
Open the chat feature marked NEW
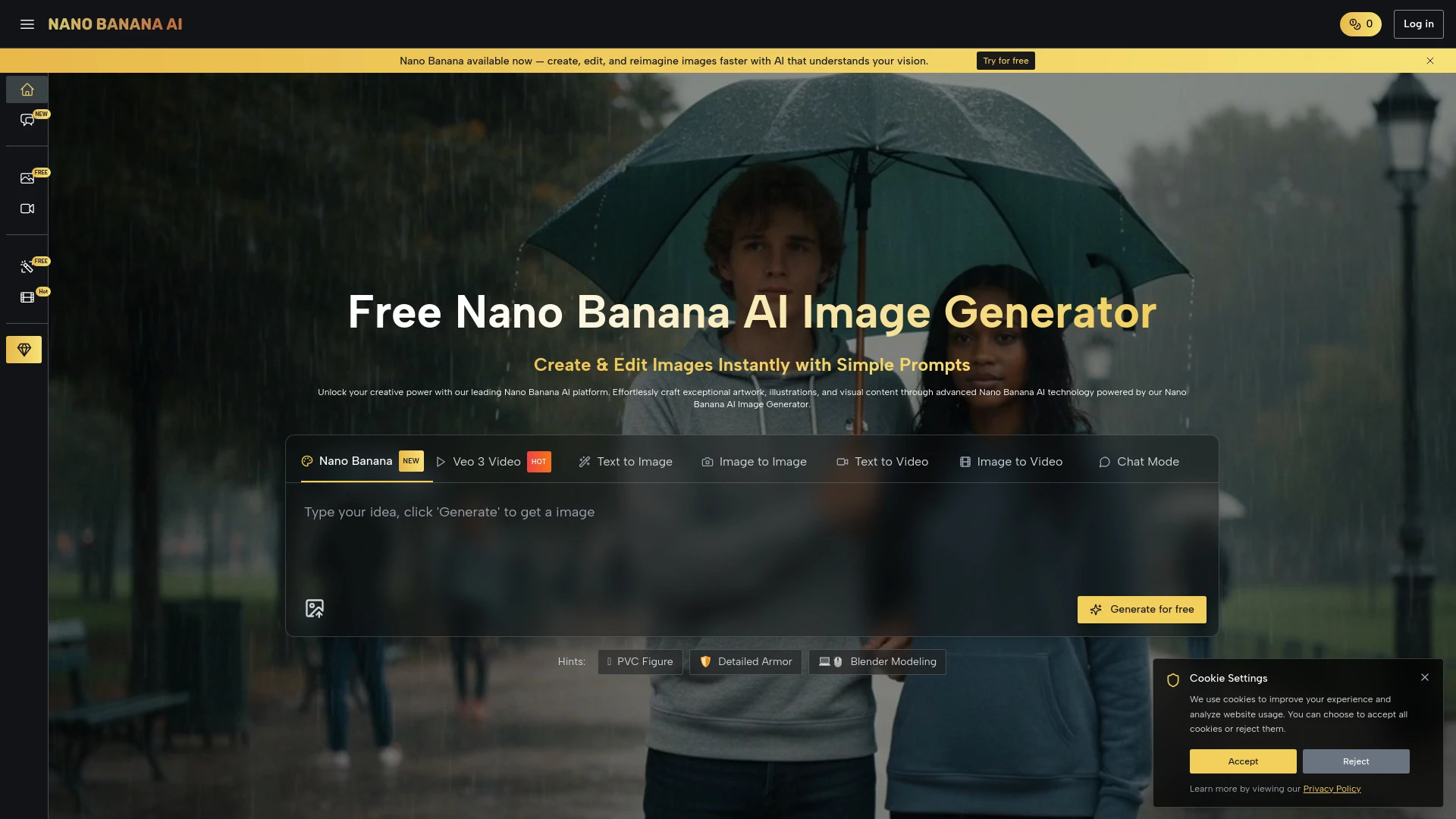(27, 120)
